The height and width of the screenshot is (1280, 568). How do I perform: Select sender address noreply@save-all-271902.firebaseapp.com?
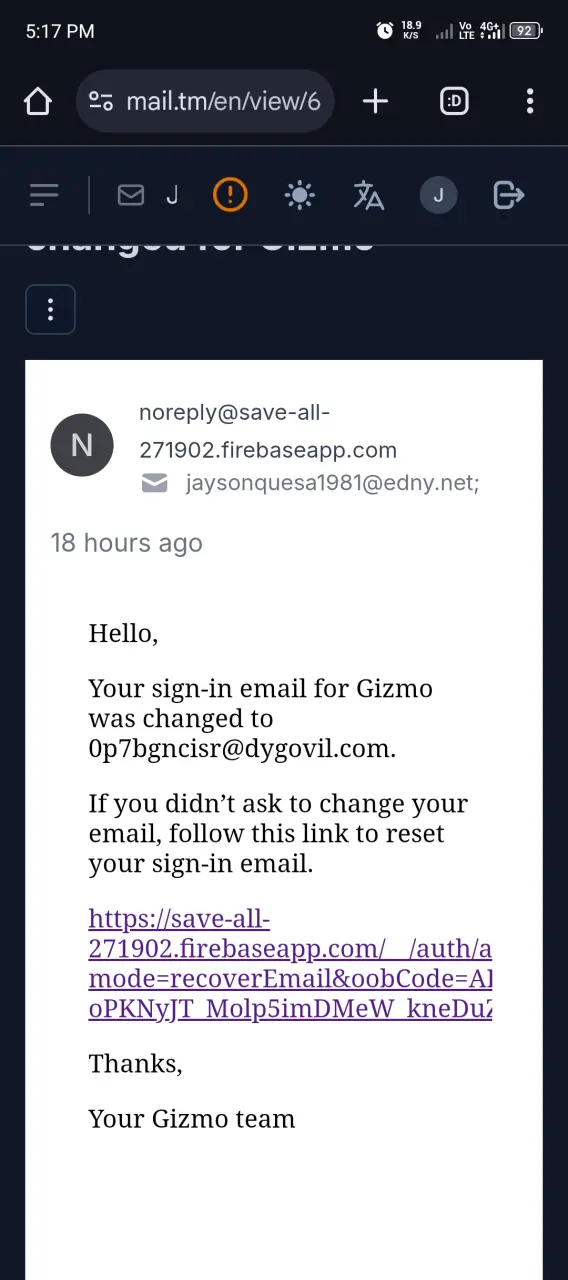pos(268,431)
